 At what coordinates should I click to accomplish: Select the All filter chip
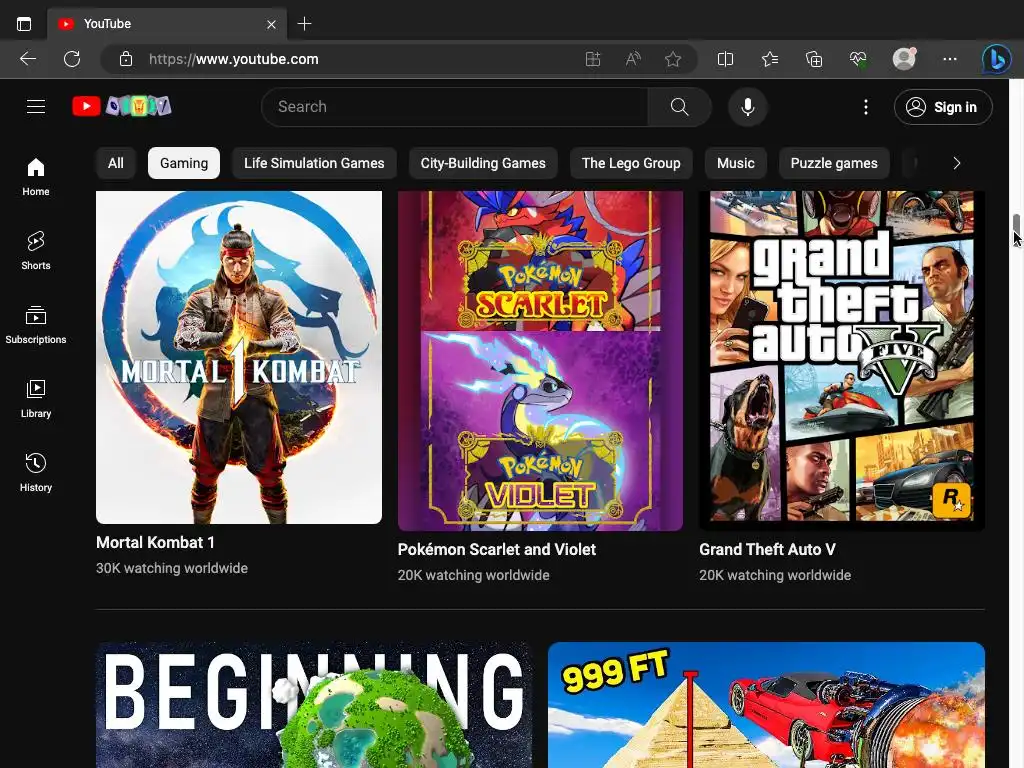point(116,163)
